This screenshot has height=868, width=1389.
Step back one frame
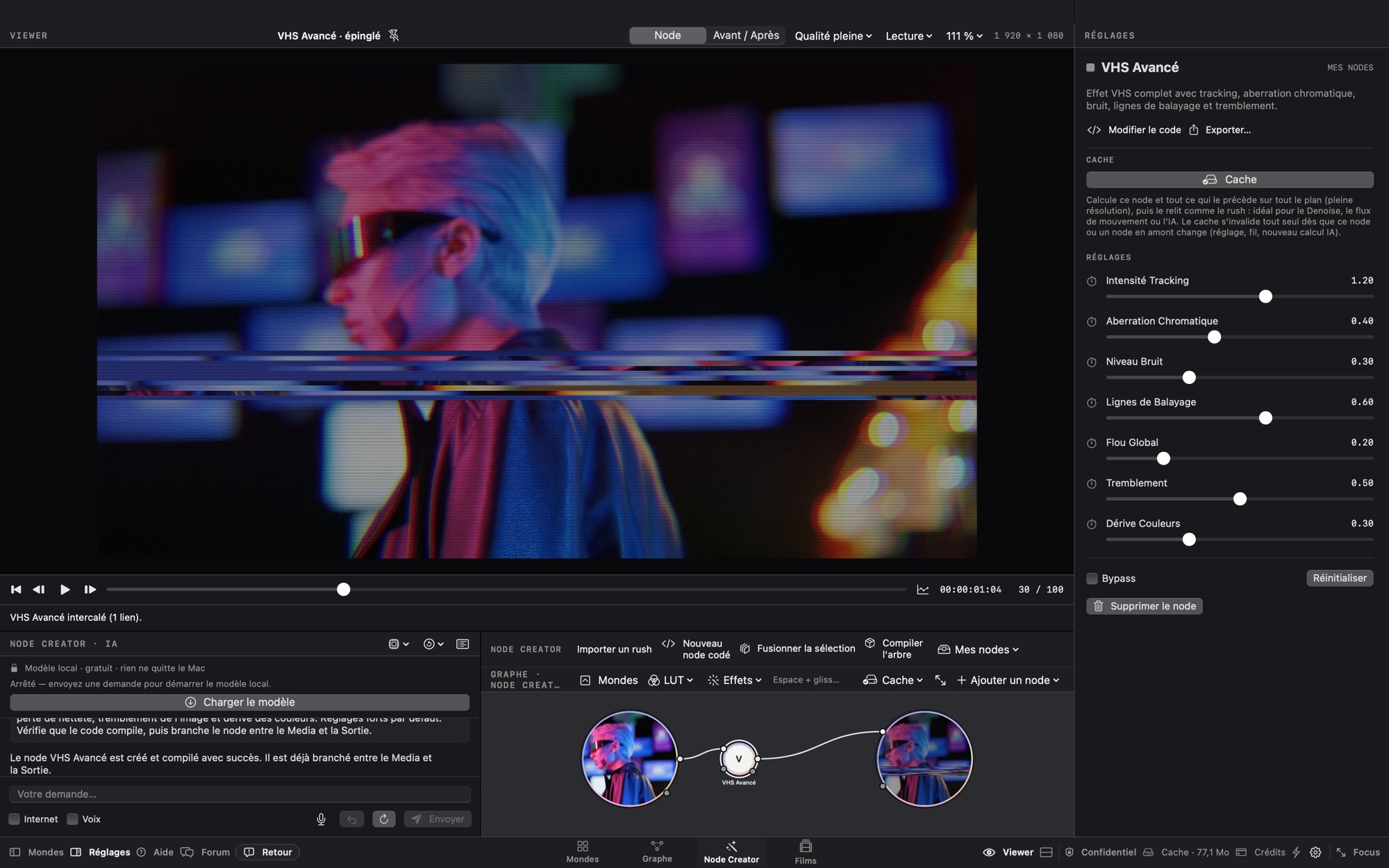(x=39, y=590)
